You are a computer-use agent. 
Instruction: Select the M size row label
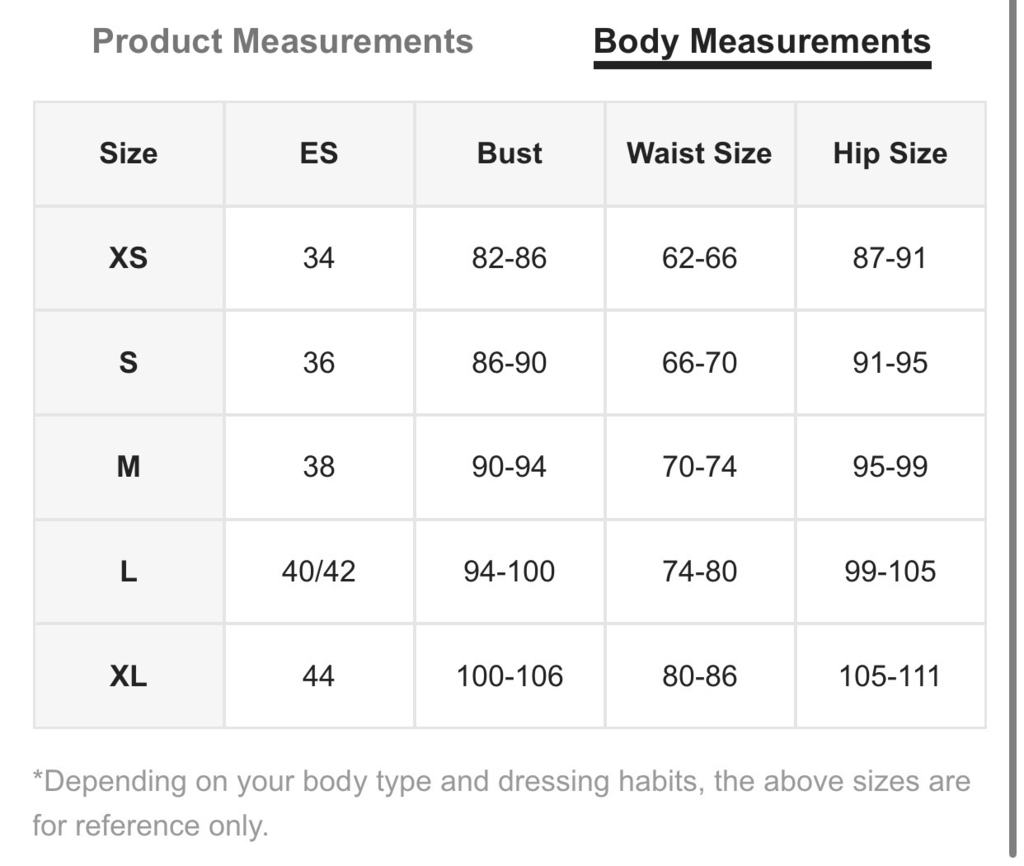(x=129, y=467)
